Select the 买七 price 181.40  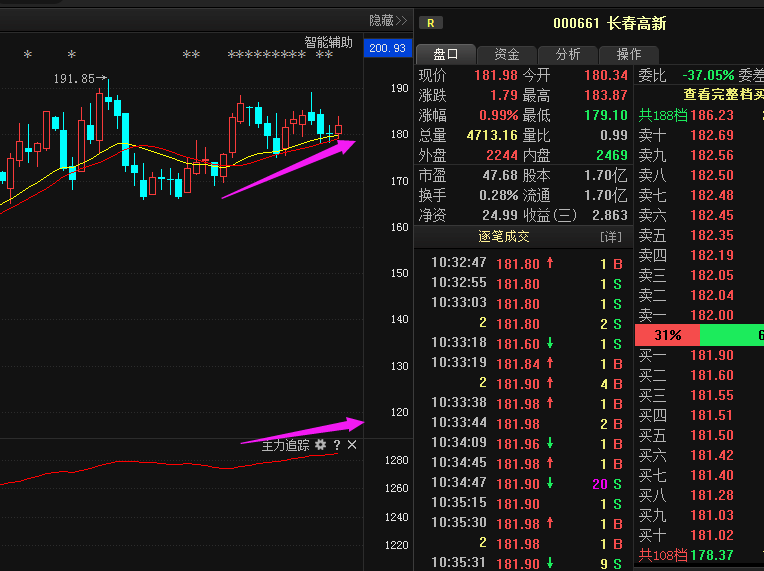tap(712, 475)
